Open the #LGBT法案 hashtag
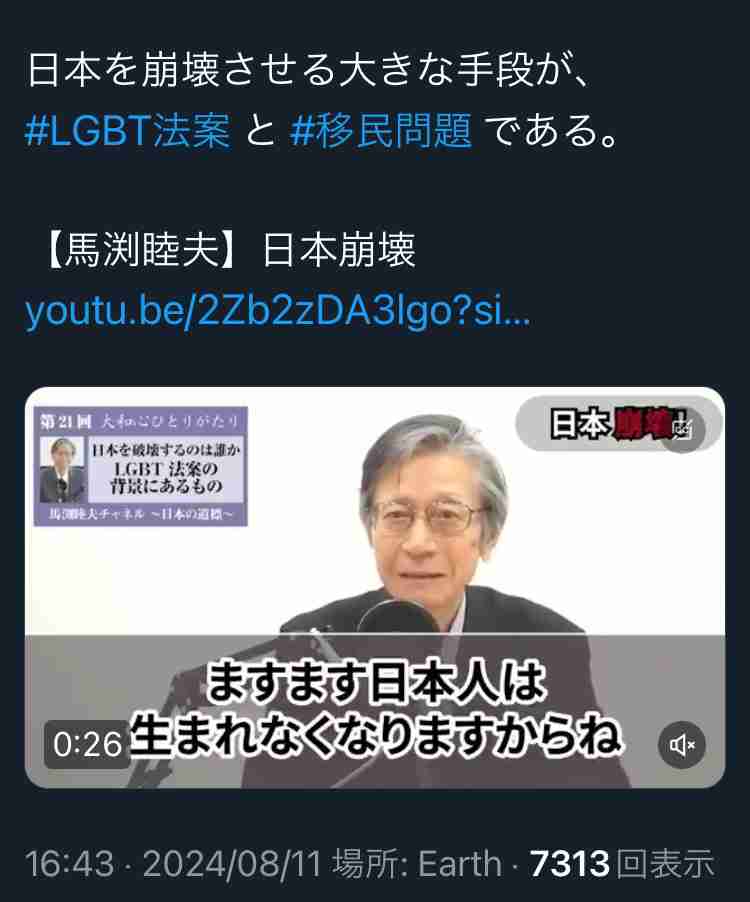This screenshot has height=902, width=750. [128, 130]
